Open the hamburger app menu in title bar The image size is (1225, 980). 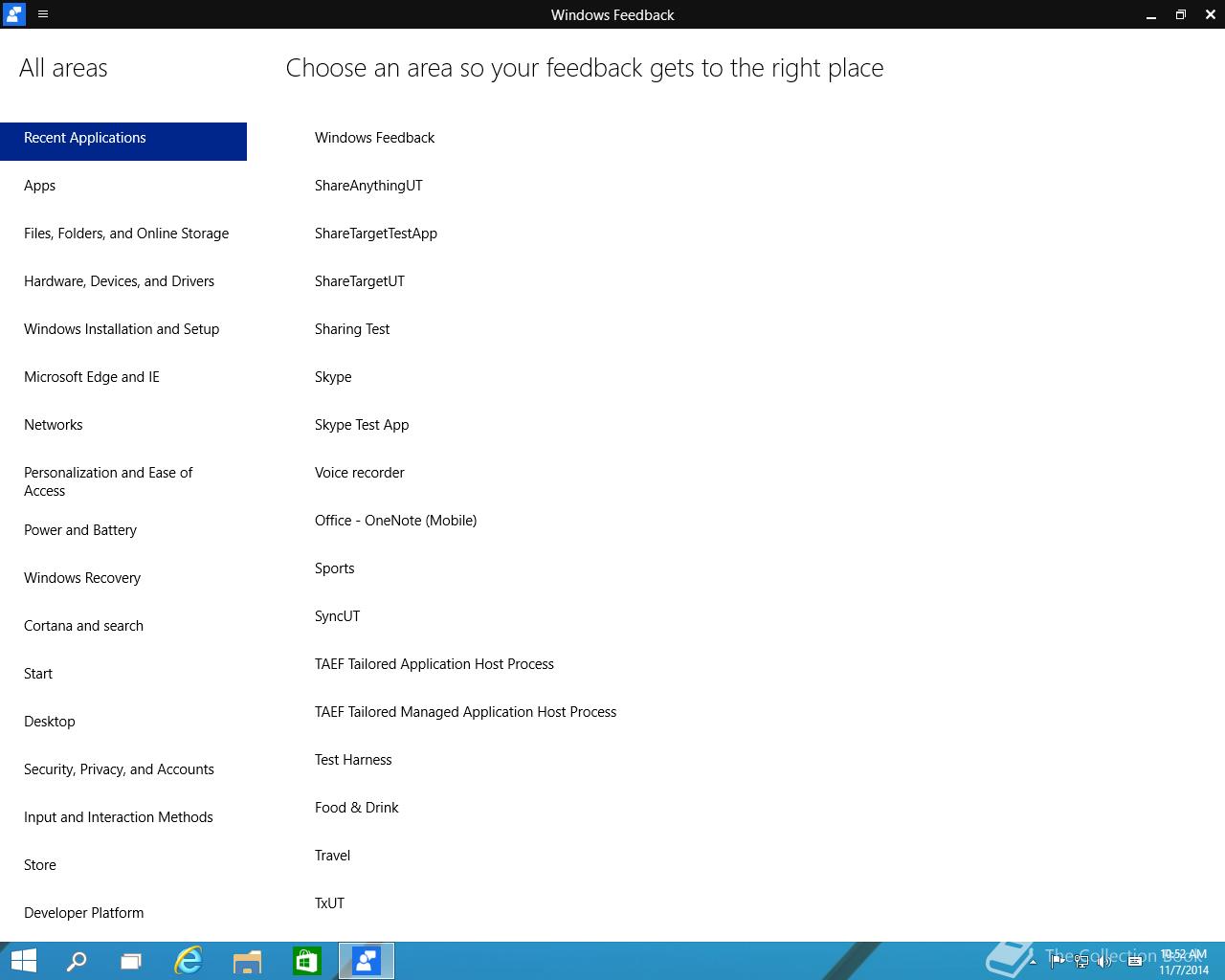pos(43,14)
